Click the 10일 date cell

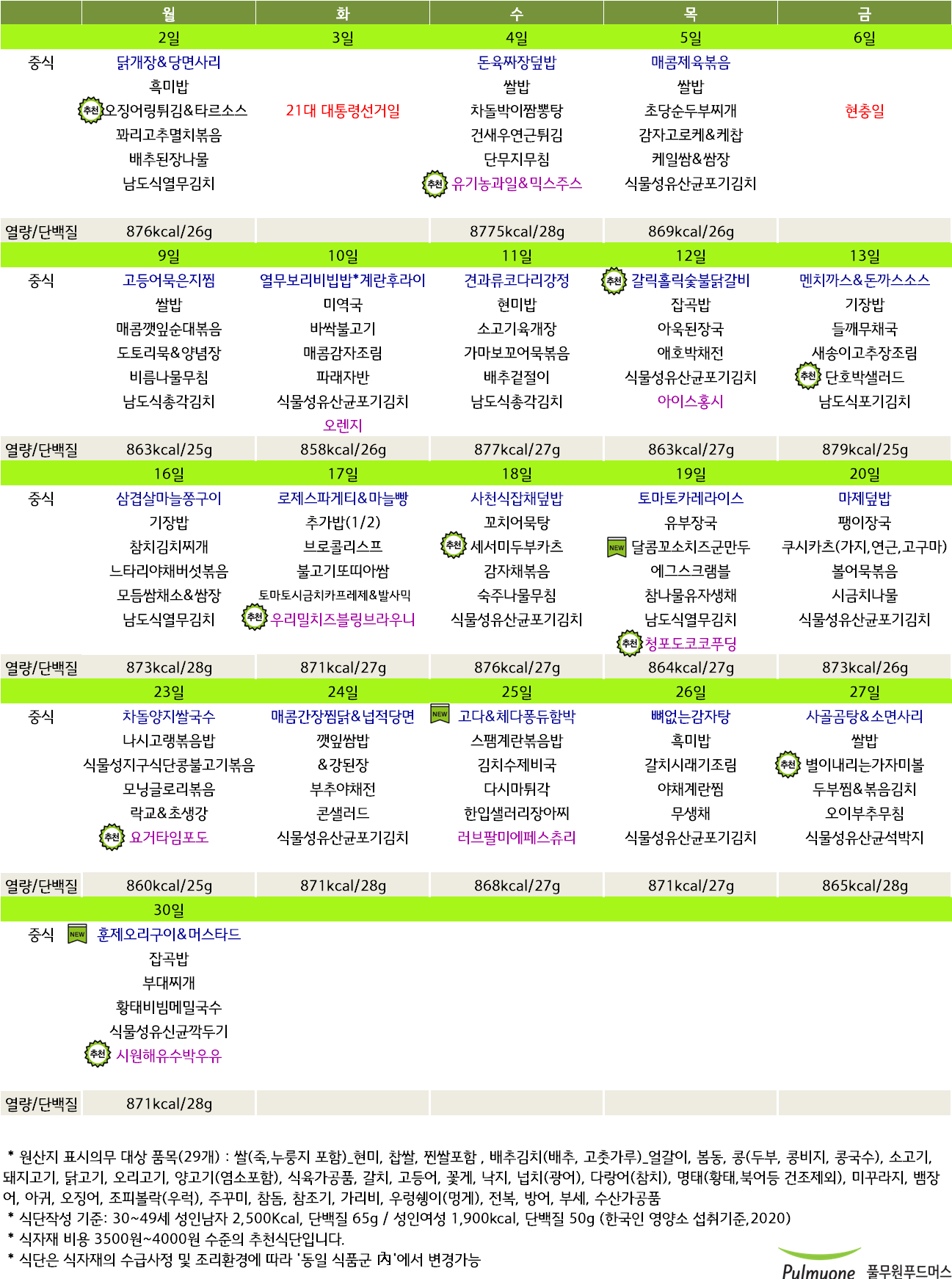click(x=343, y=256)
